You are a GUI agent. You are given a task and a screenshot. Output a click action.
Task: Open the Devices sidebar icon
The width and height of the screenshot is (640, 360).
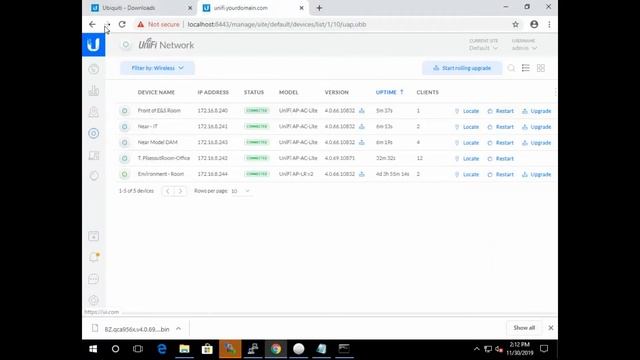(x=93, y=133)
